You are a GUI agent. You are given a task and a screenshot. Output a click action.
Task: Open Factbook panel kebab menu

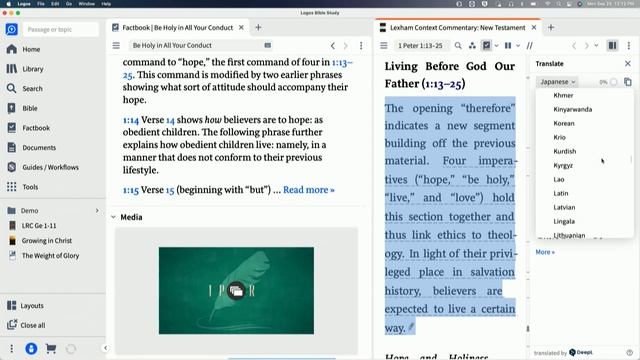361,45
